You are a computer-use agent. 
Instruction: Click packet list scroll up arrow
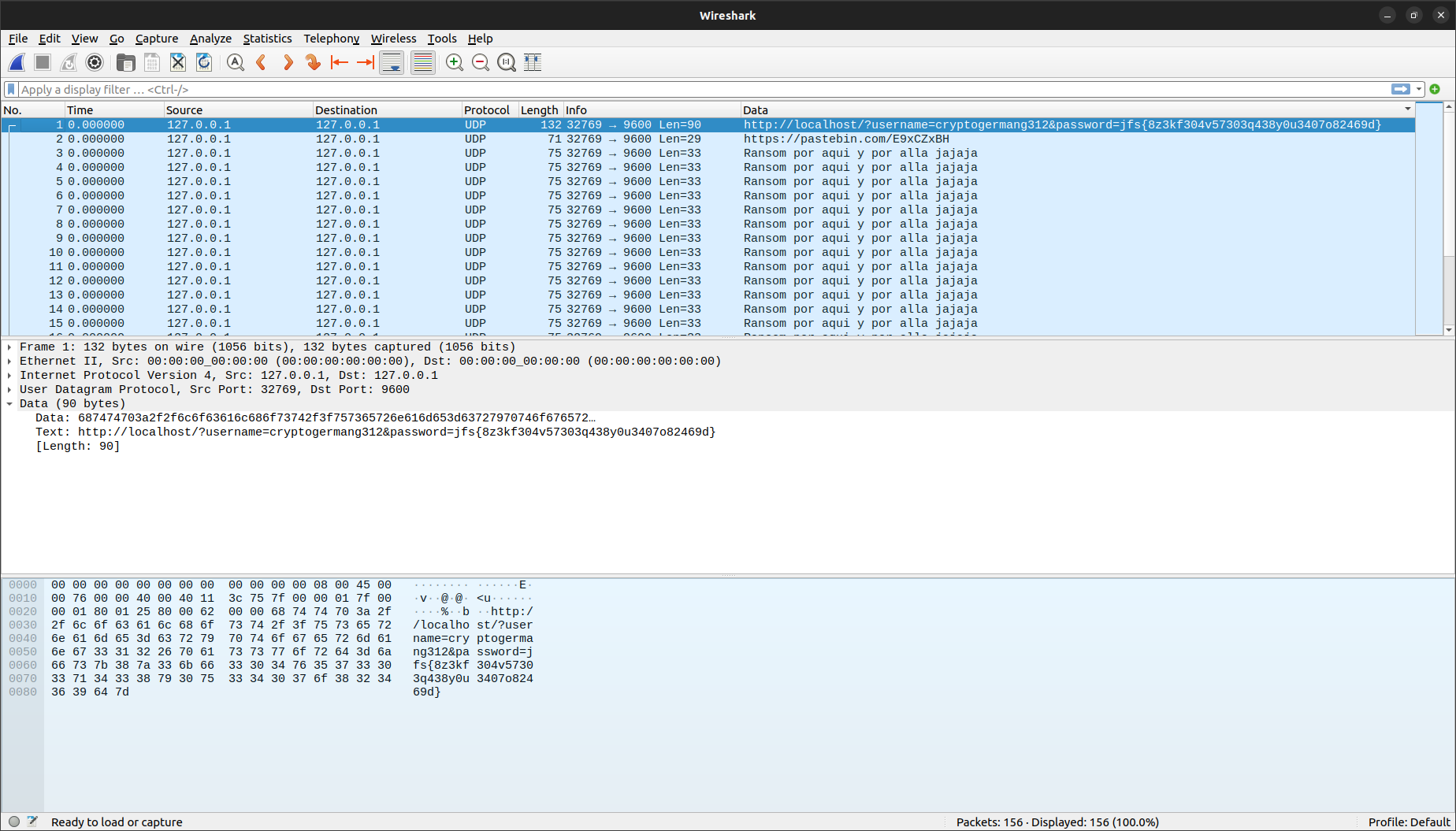(x=1449, y=107)
